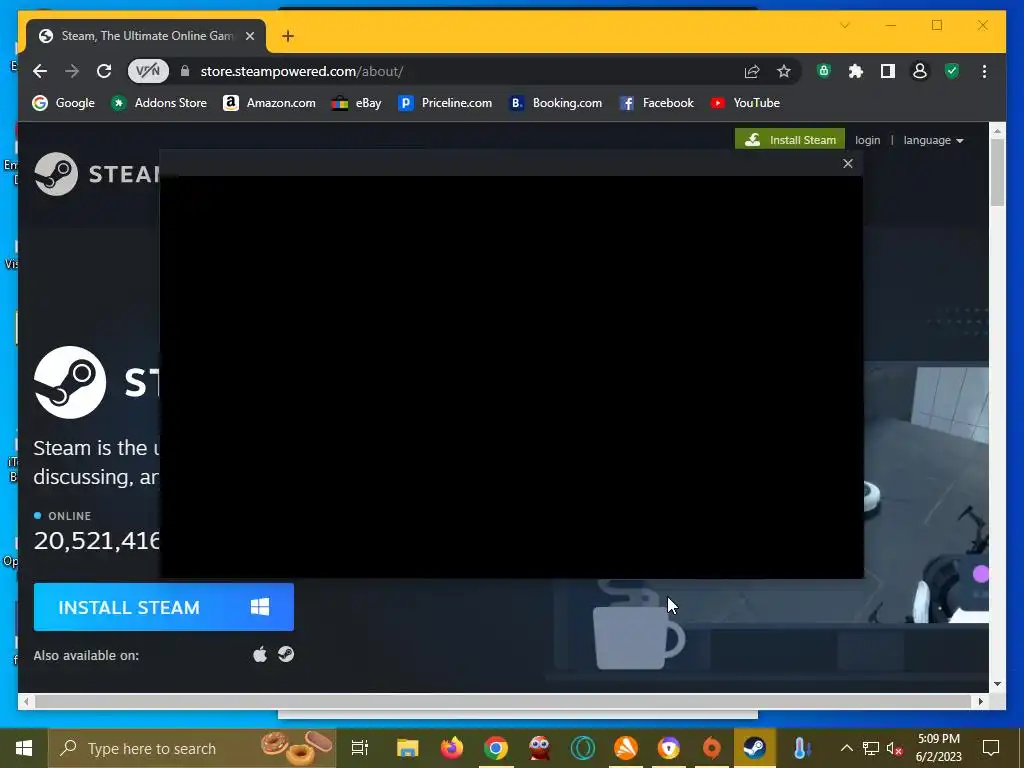Open the YouTube bookmark
Viewport: 1024px width, 768px height.
pyautogui.click(x=745, y=103)
